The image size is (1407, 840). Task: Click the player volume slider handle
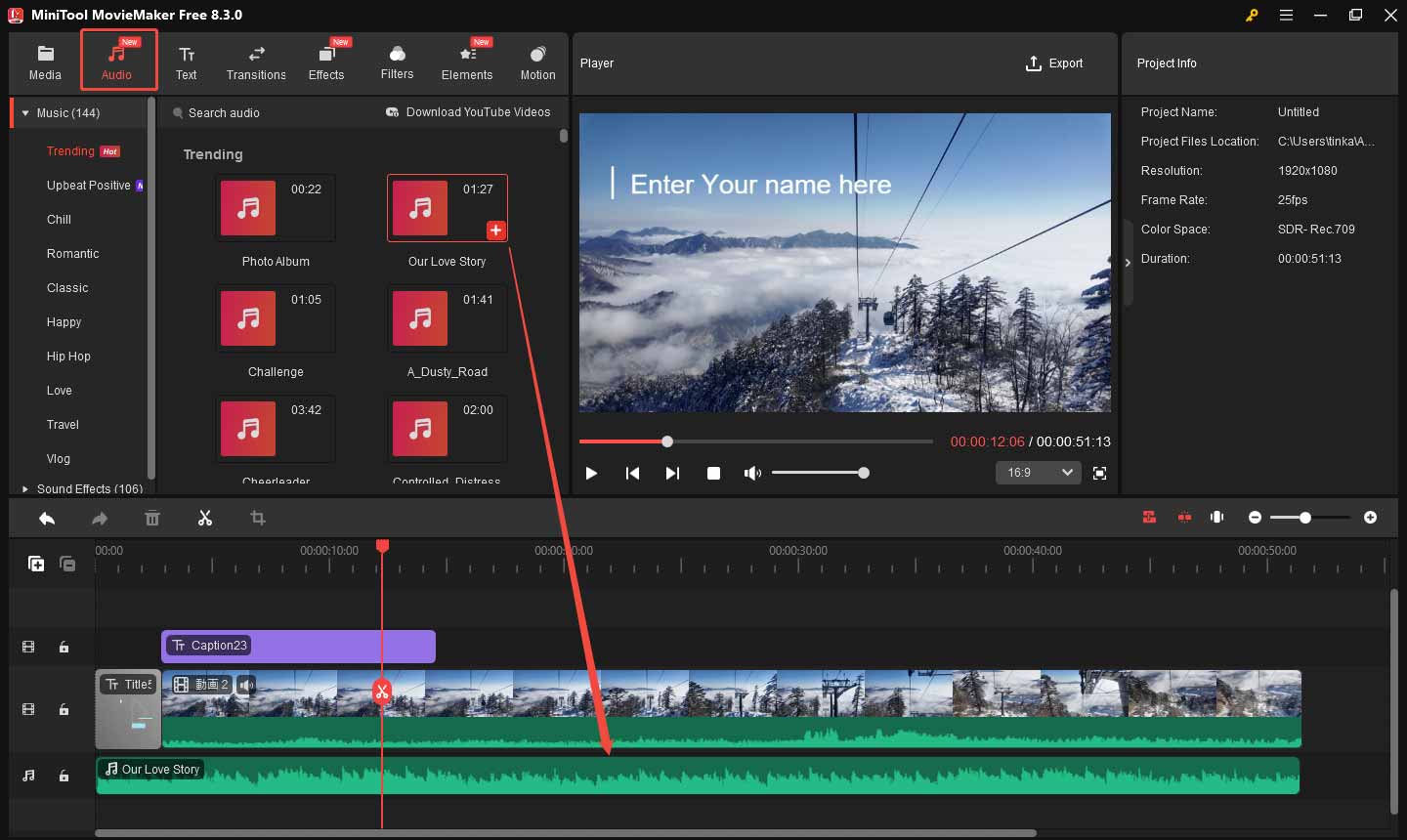coord(864,473)
